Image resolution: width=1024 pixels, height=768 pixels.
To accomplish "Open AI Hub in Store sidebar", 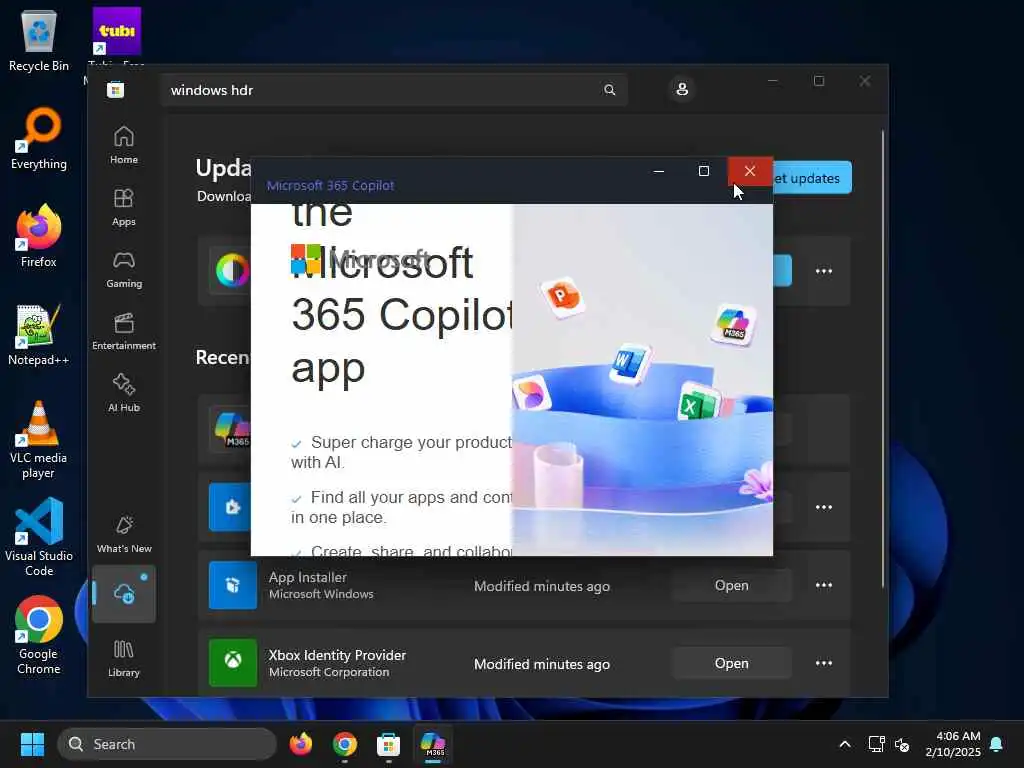I will [123, 393].
